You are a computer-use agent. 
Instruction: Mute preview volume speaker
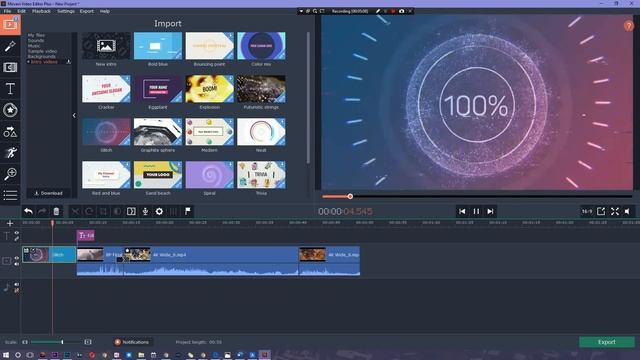coord(628,211)
